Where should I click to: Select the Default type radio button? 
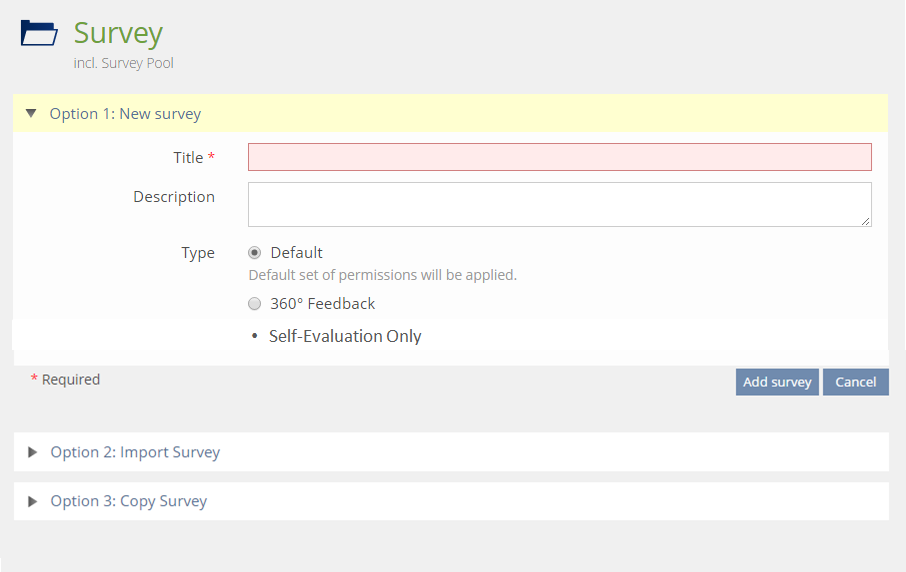255,253
